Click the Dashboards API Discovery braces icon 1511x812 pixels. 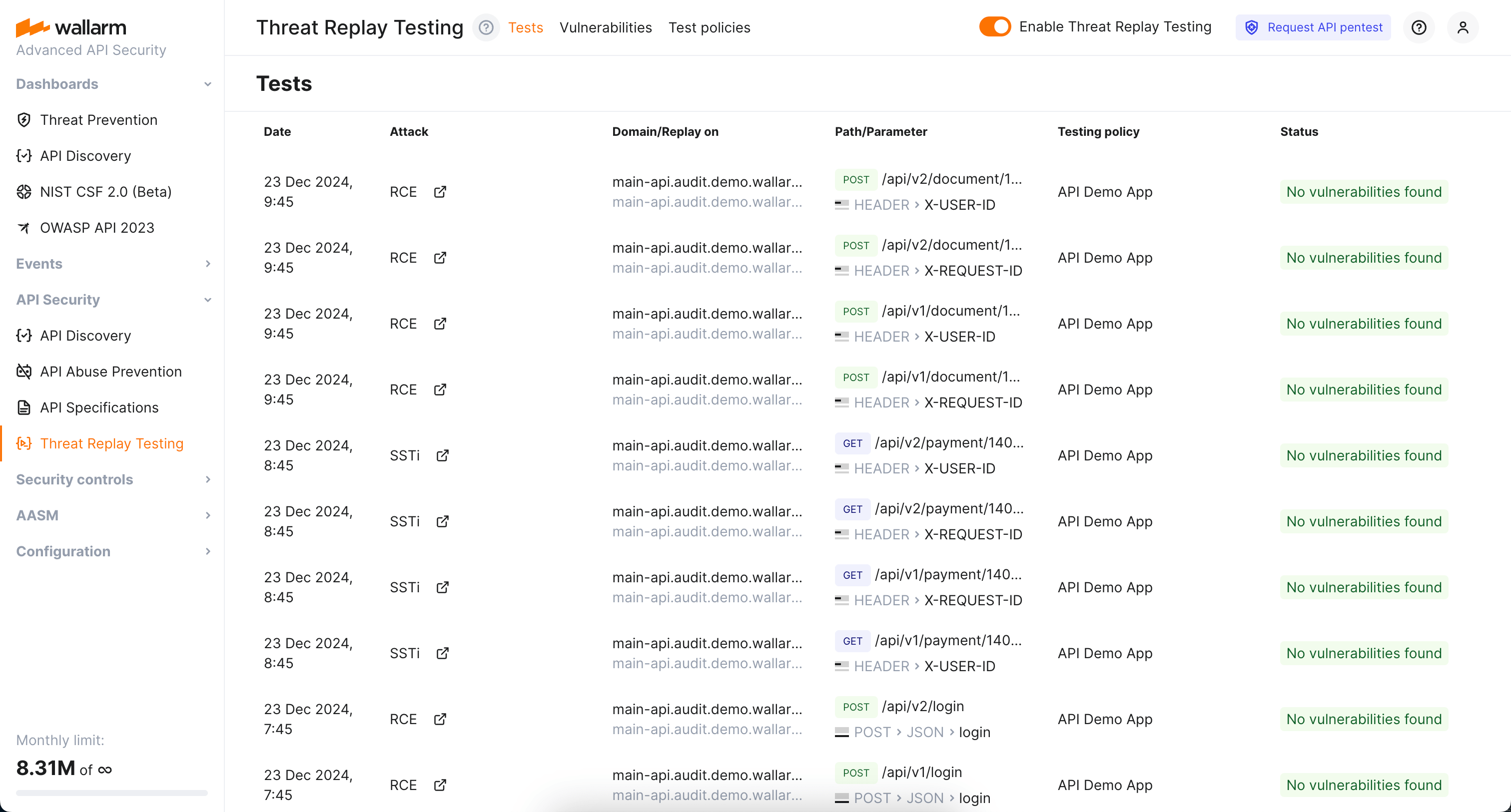point(24,155)
